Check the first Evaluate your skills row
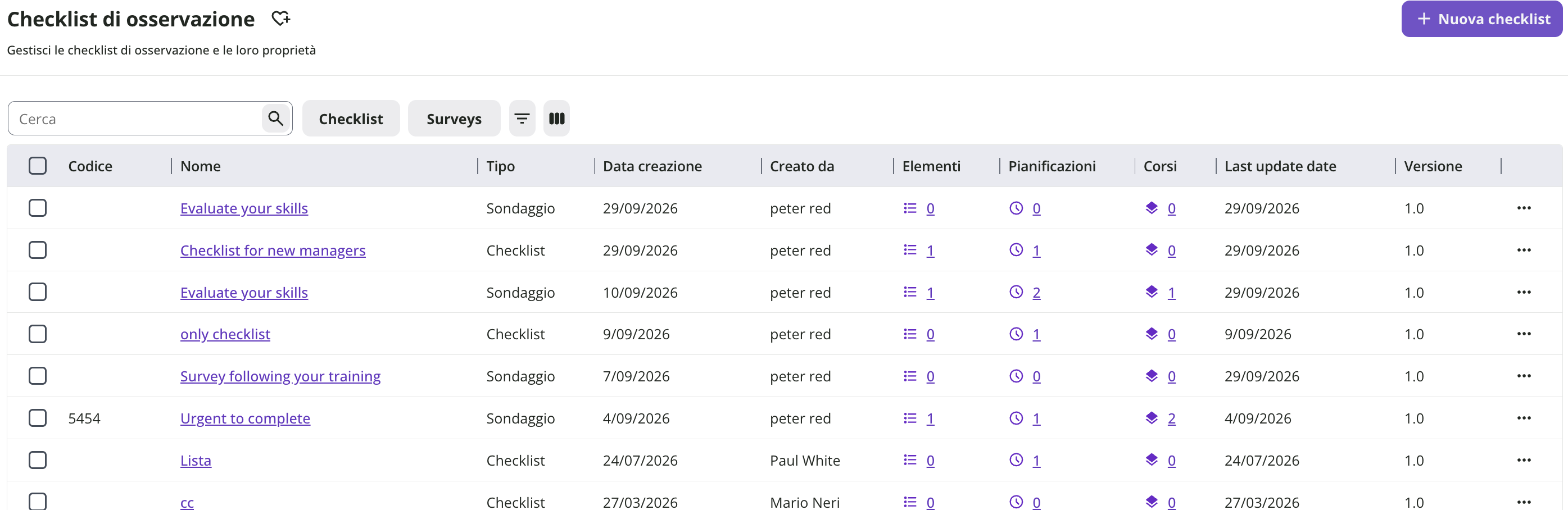Viewport: 1568px width, 510px height. (38, 208)
